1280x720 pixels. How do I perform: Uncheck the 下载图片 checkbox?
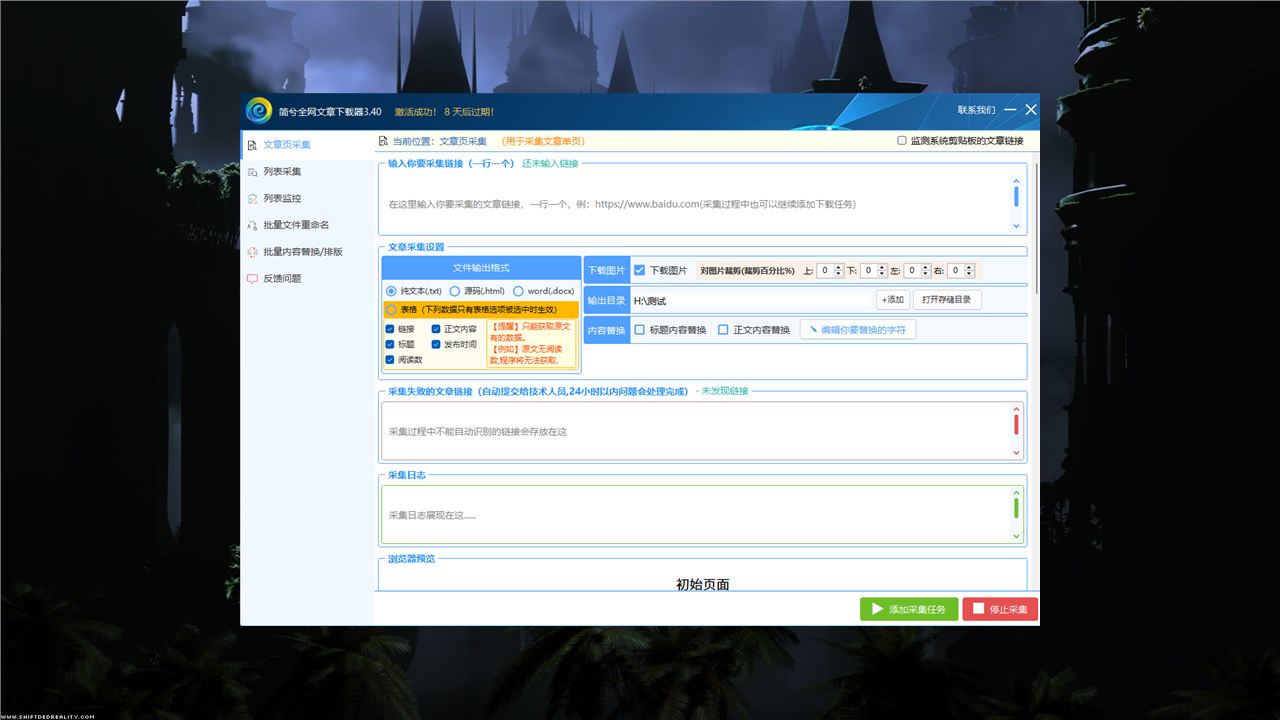click(x=640, y=270)
